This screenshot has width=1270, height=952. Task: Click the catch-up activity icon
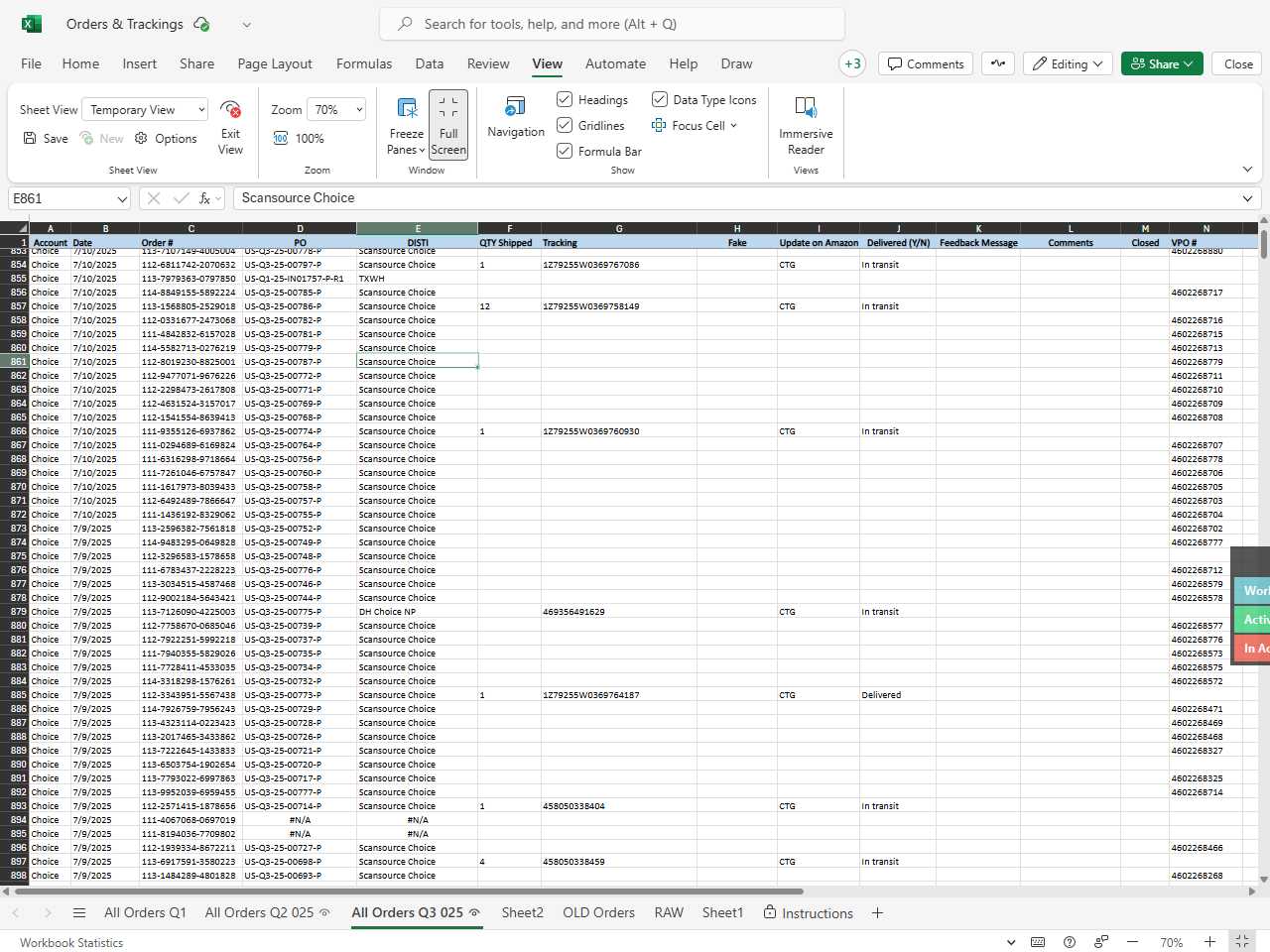point(998,63)
